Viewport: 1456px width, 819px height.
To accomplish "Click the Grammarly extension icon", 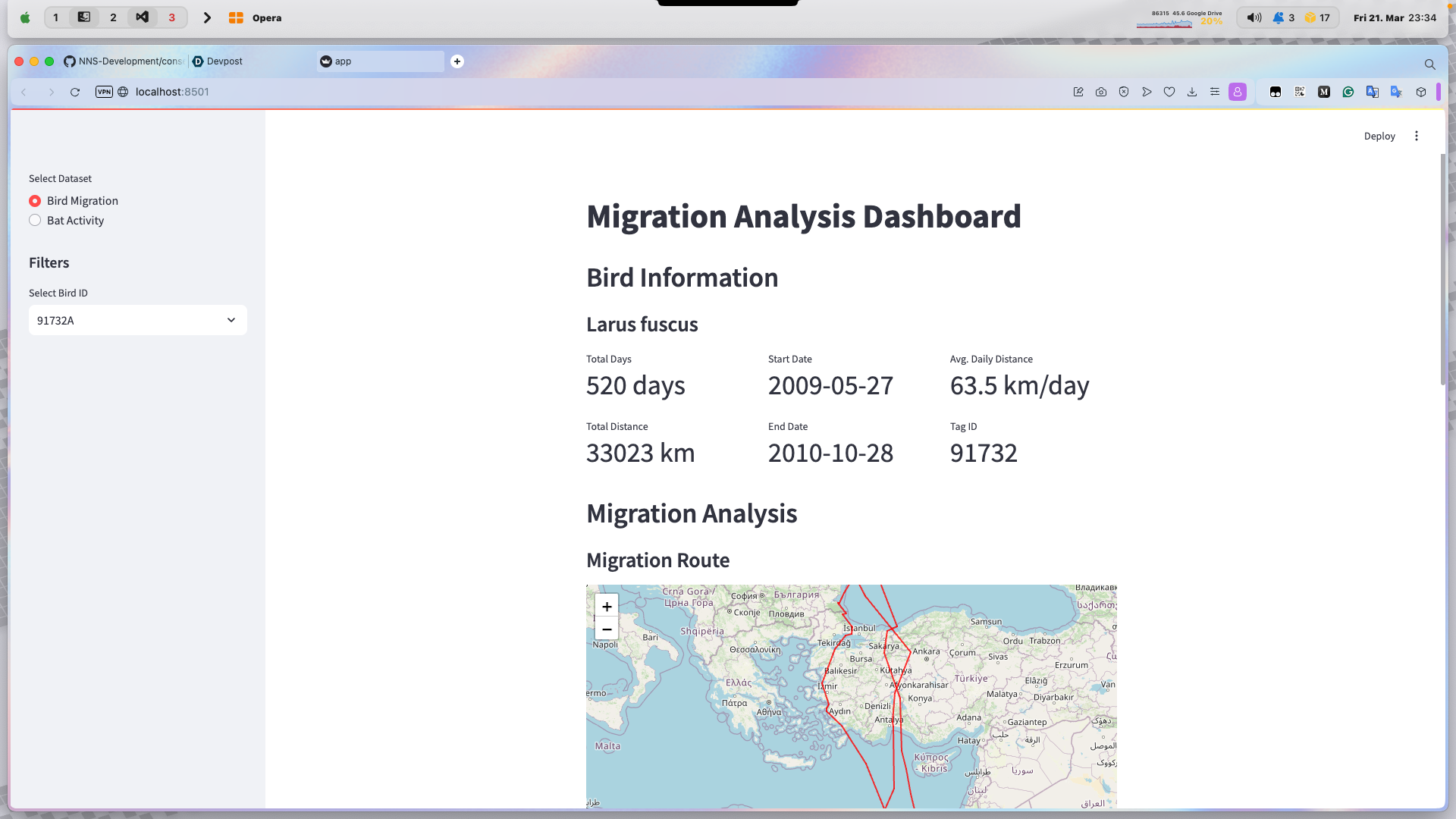I will pos(1348,92).
